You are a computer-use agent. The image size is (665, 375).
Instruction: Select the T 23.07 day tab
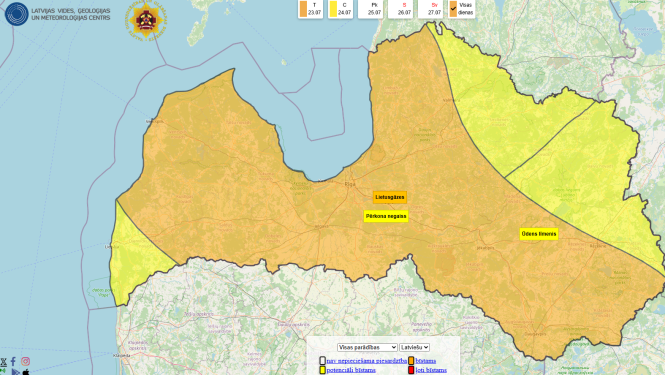point(310,9)
